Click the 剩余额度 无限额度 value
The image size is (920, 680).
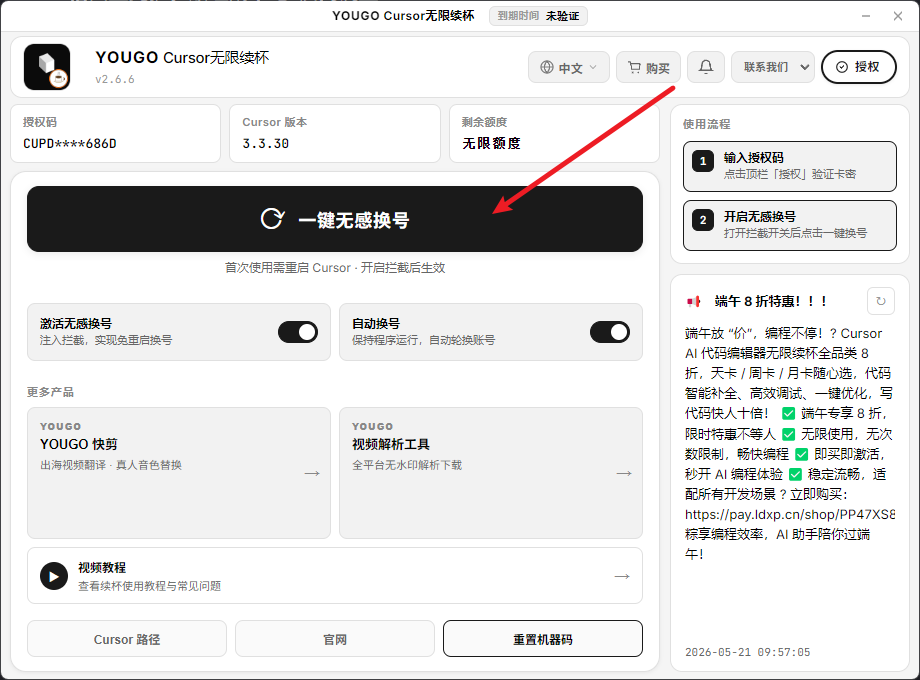[x=491, y=144]
